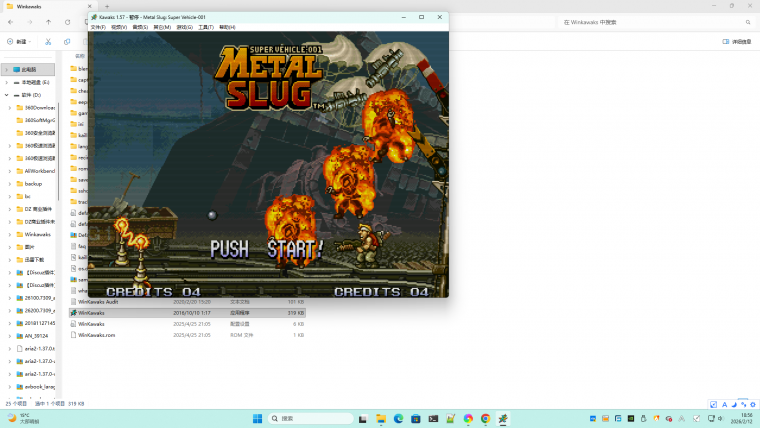The width and height of the screenshot is (760, 428).
Task: Open the 游戏(G) menu in Kawaks
Action: (x=184, y=27)
